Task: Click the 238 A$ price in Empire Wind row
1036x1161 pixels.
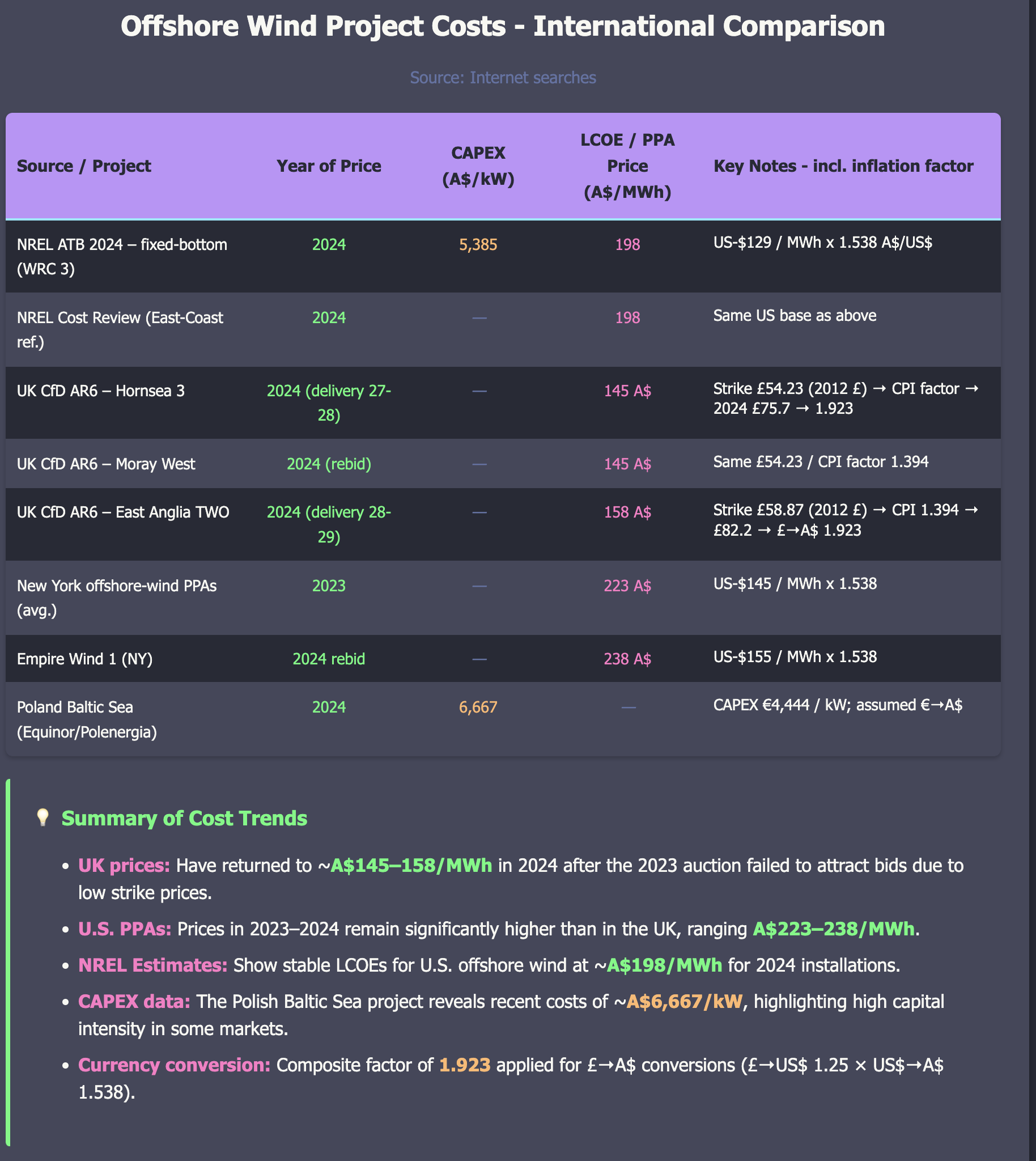Action: 627,659
